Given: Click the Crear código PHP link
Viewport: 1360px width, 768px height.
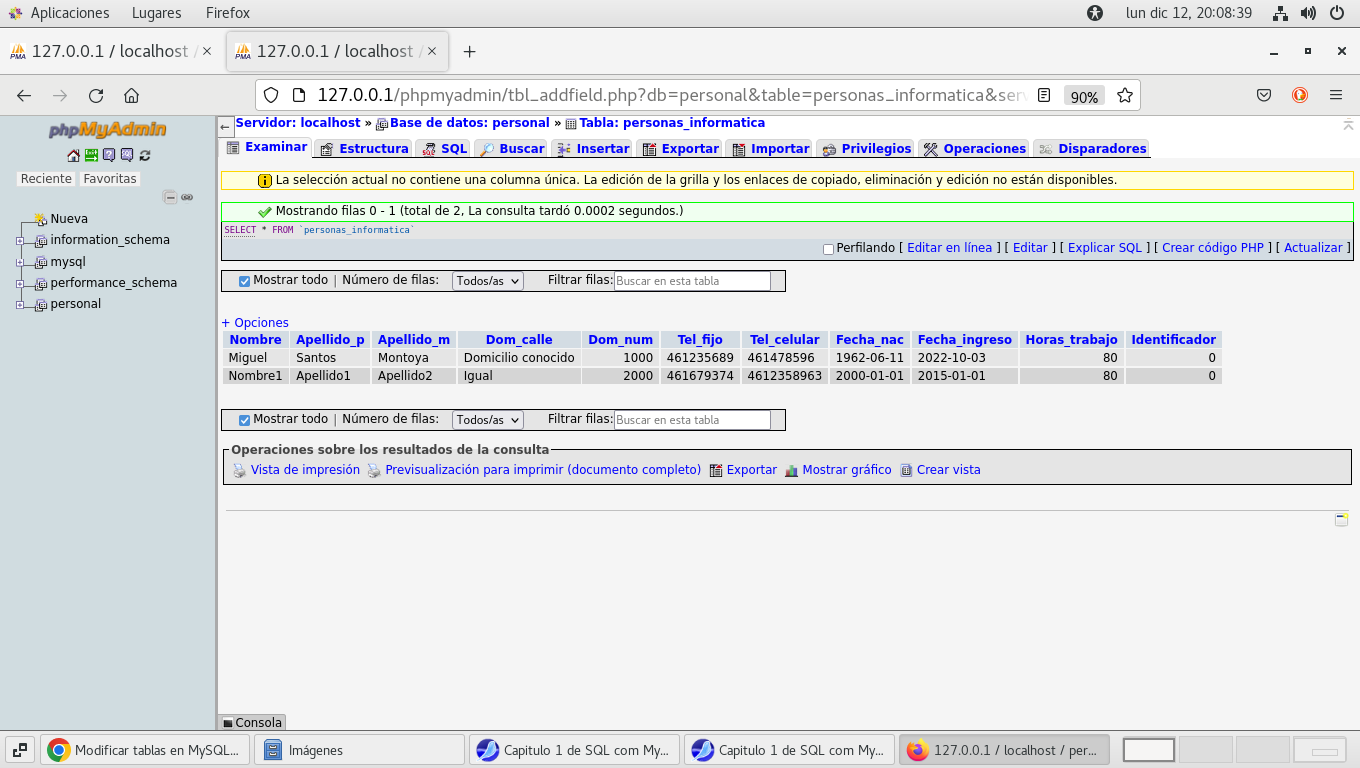Looking at the screenshot, I should pos(1212,248).
